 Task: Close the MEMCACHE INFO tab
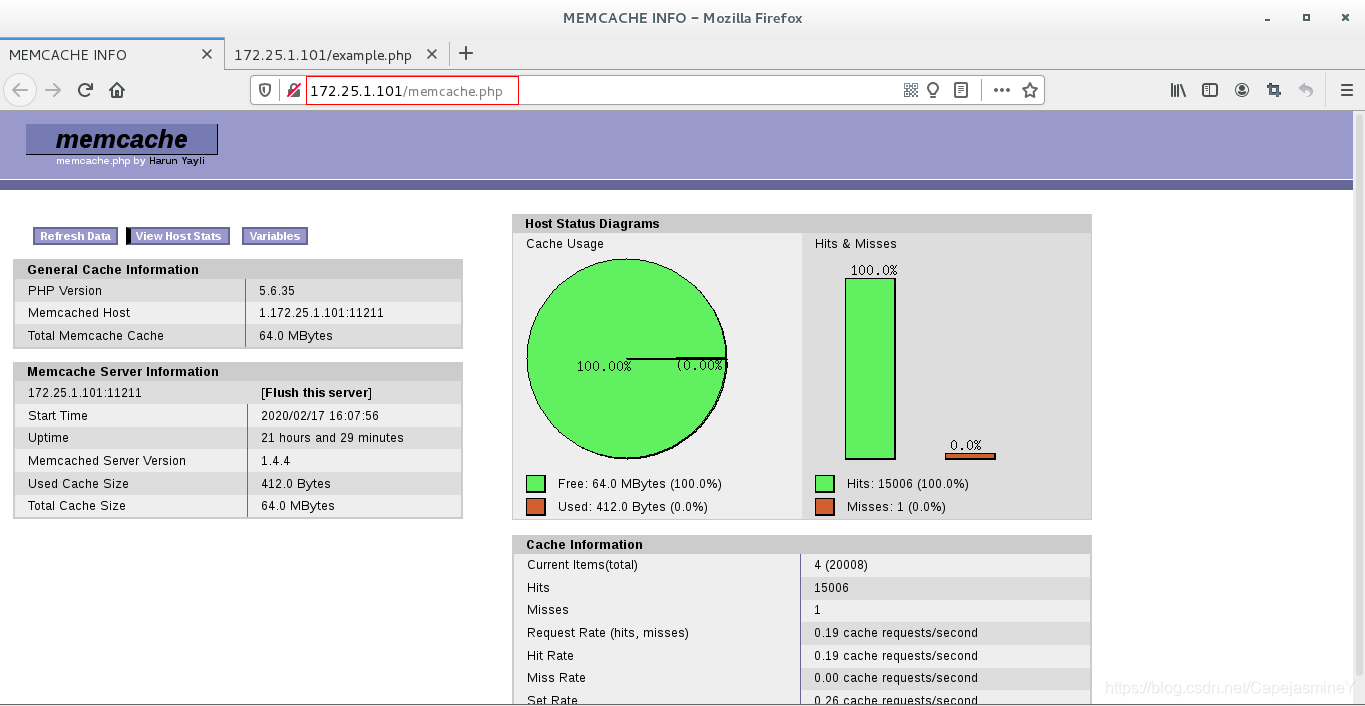(x=207, y=55)
